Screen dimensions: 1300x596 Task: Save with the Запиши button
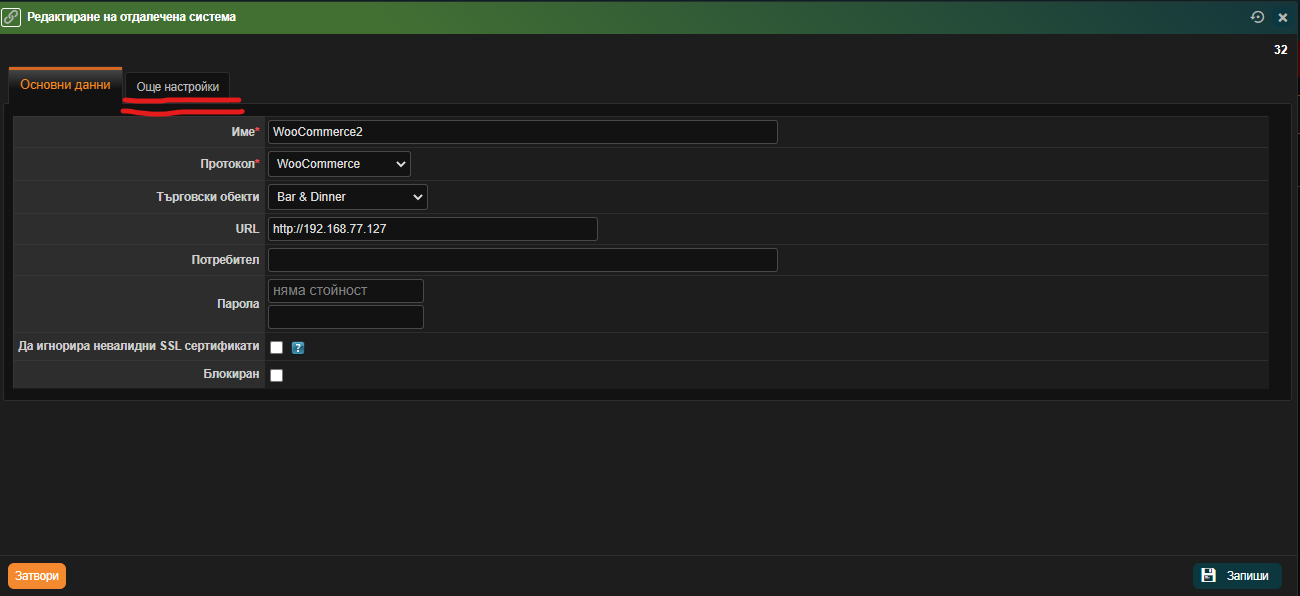pos(1237,575)
